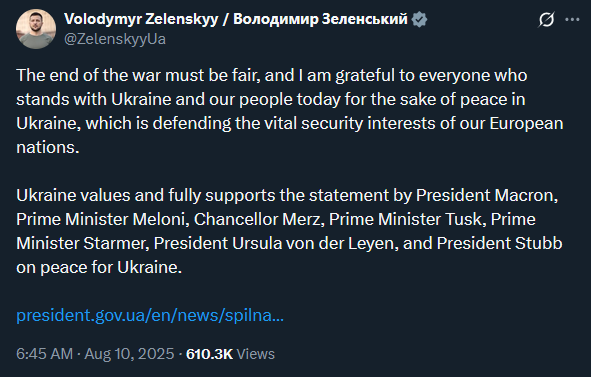Click the words 'Chancellor Merz'
The height and width of the screenshot is (377, 591).
tap(257, 219)
